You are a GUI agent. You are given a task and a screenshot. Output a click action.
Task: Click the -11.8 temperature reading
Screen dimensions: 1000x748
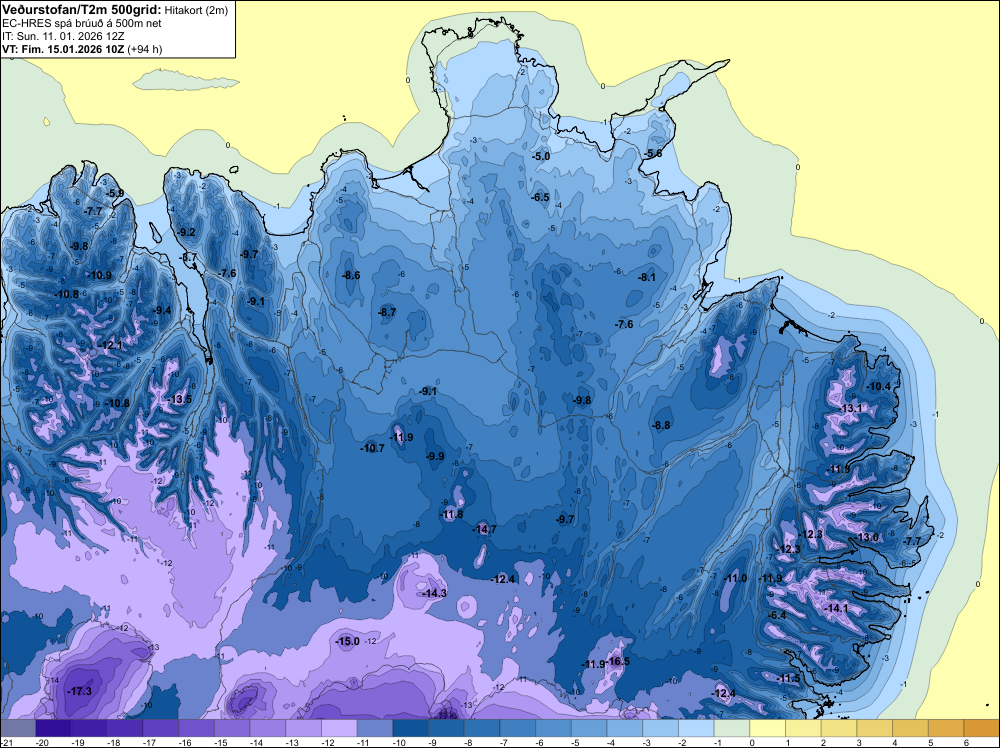452,514
